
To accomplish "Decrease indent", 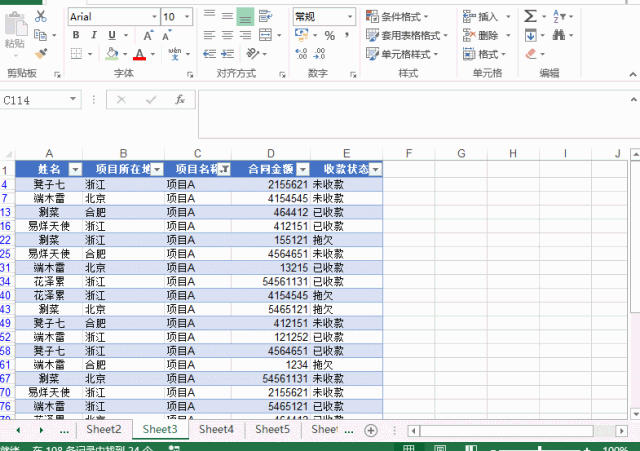I will point(209,54).
